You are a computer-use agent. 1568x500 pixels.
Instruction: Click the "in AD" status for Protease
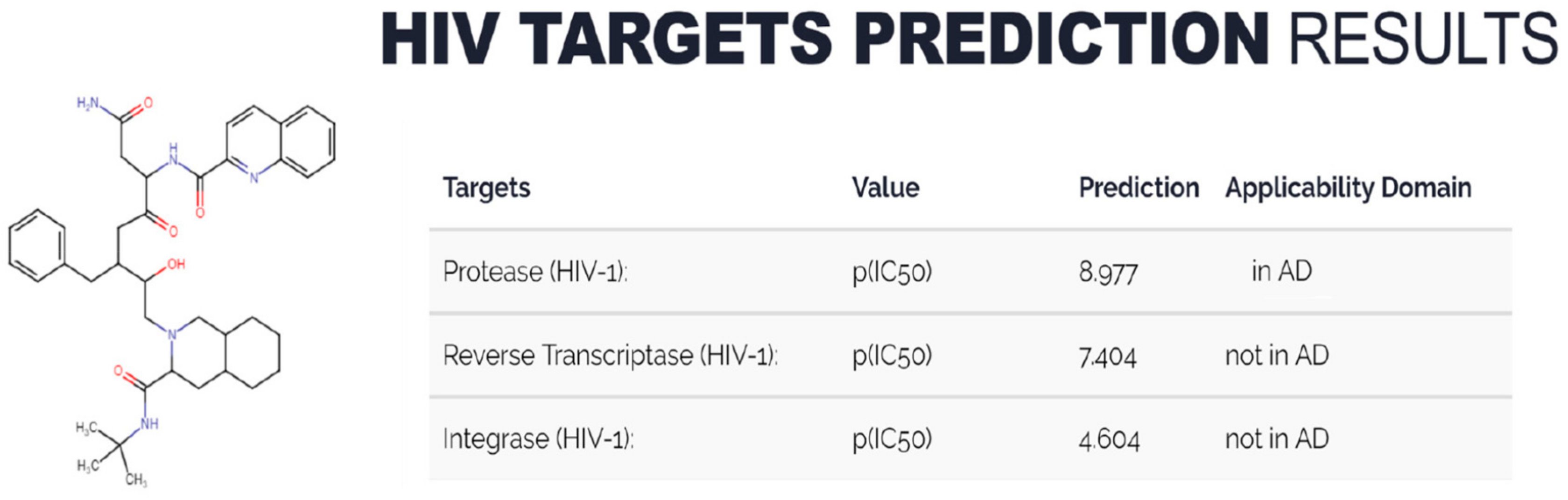(x=1281, y=272)
